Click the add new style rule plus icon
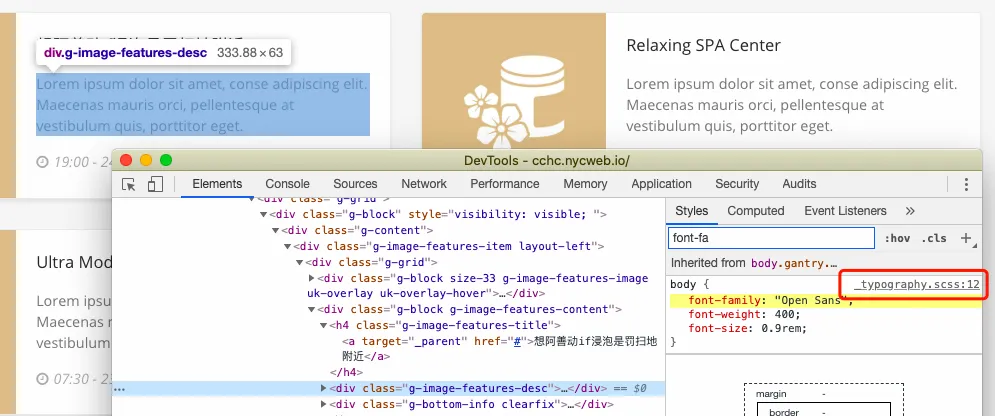This screenshot has width=995, height=416. pyautogui.click(x=965, y=238)
